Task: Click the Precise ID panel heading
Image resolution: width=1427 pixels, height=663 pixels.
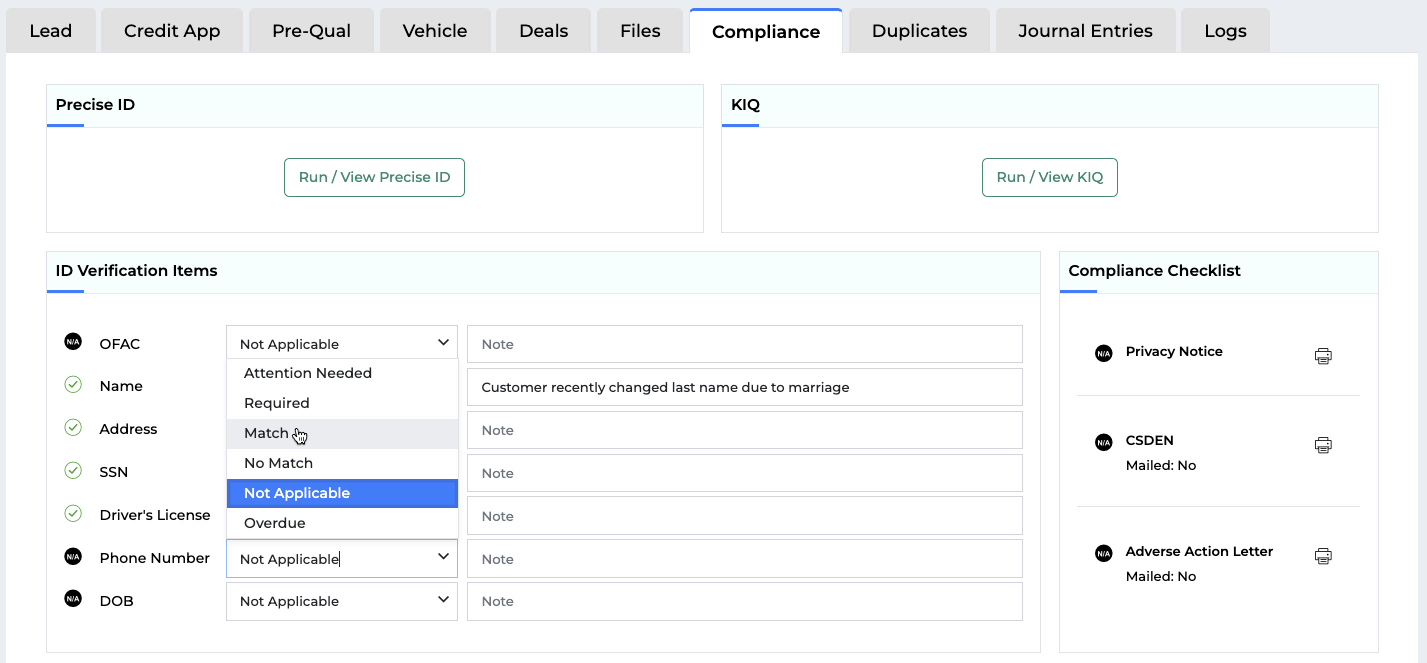Action: (95, 104)
